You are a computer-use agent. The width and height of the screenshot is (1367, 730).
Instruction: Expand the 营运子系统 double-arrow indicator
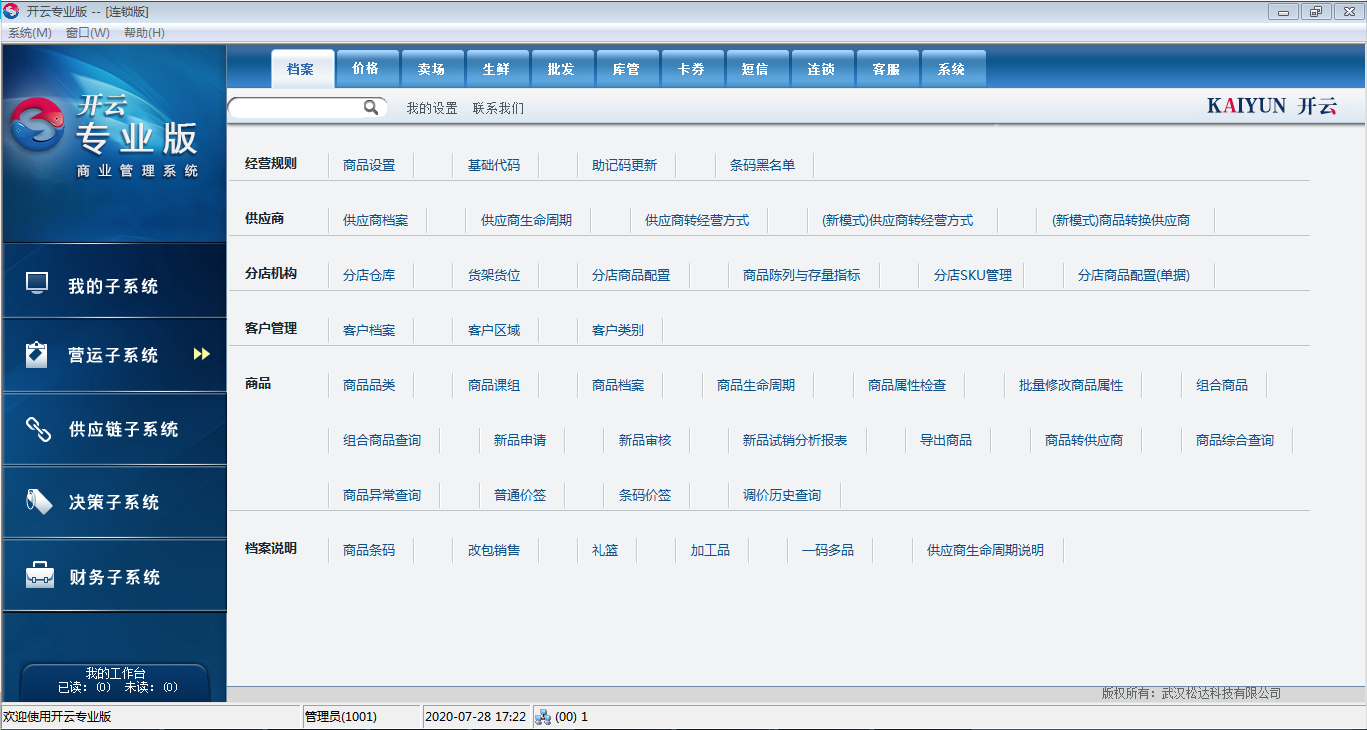coord(202,354)
